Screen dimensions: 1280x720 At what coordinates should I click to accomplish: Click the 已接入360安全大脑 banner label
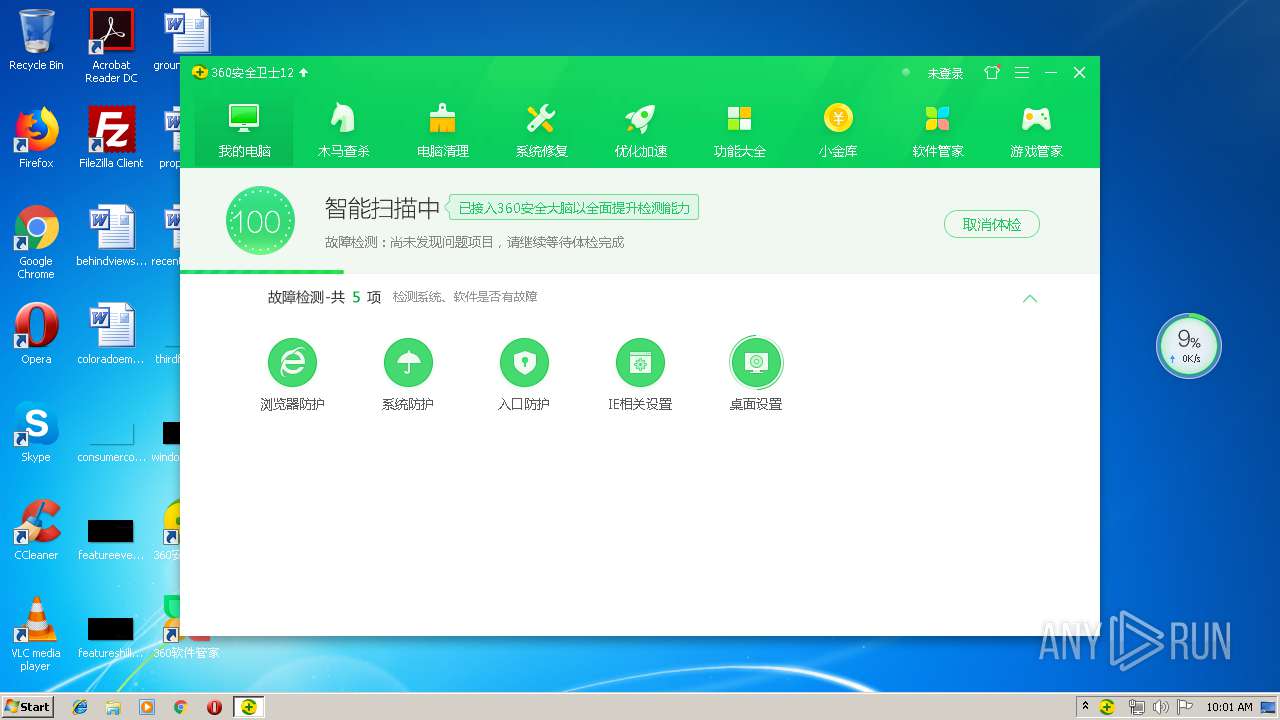[x=573, y=208]
